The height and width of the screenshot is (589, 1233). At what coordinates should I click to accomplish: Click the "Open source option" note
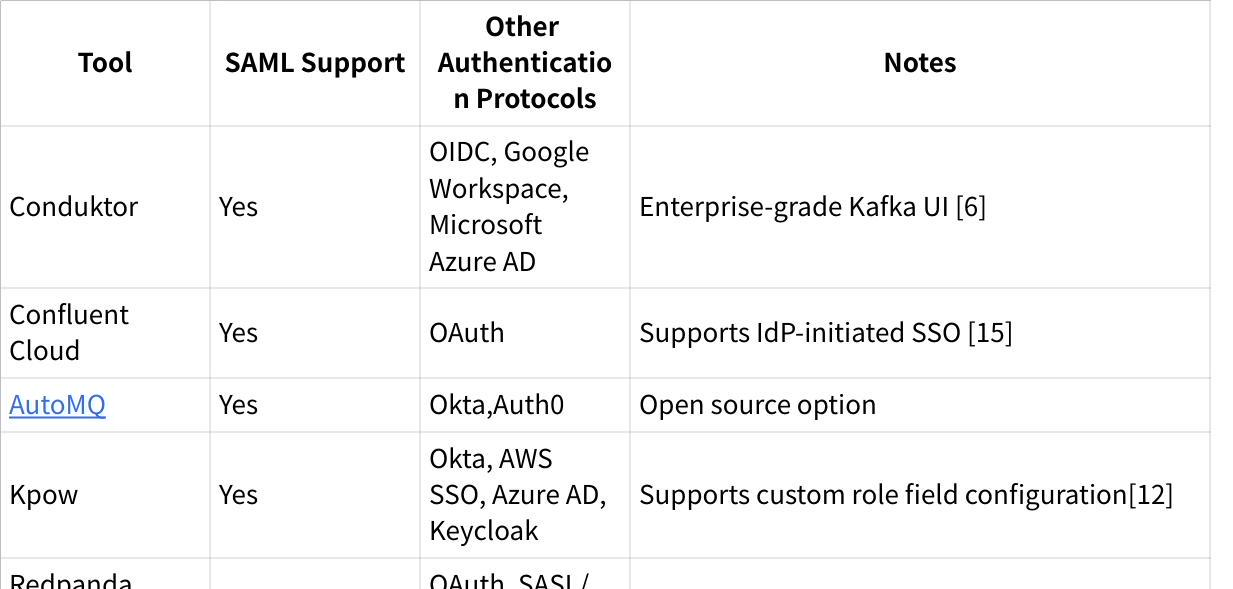tap(757, 405)
